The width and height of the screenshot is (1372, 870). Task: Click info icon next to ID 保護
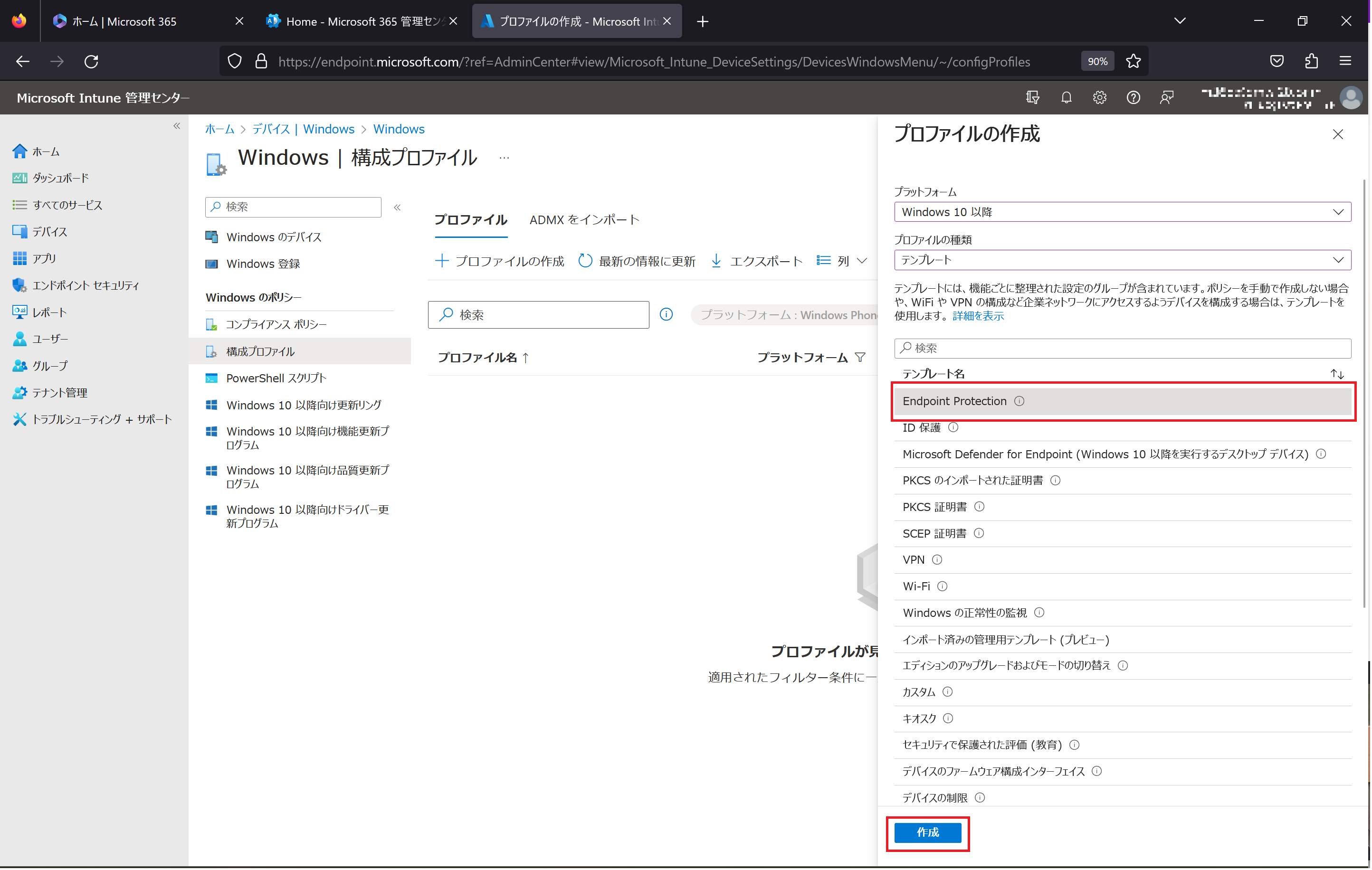(953, 427)
